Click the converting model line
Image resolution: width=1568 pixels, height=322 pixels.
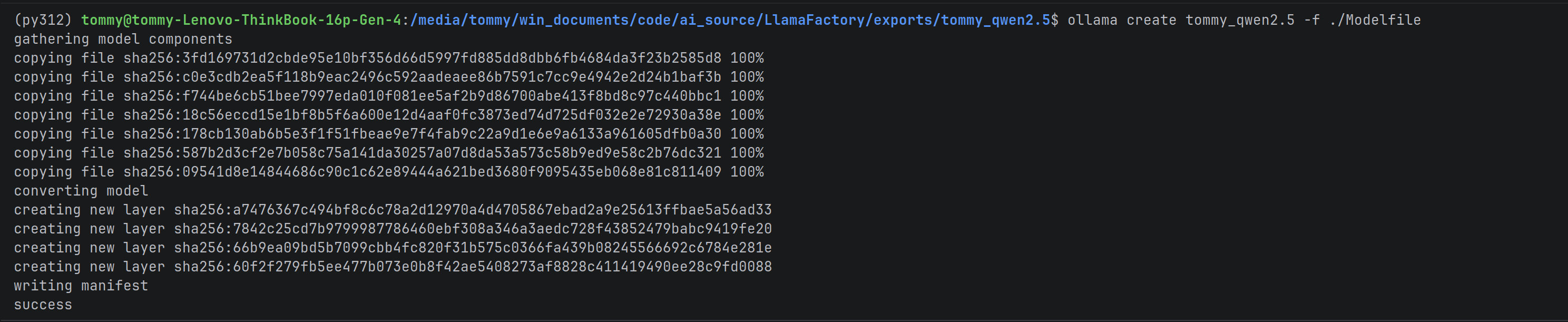[81, 191]
